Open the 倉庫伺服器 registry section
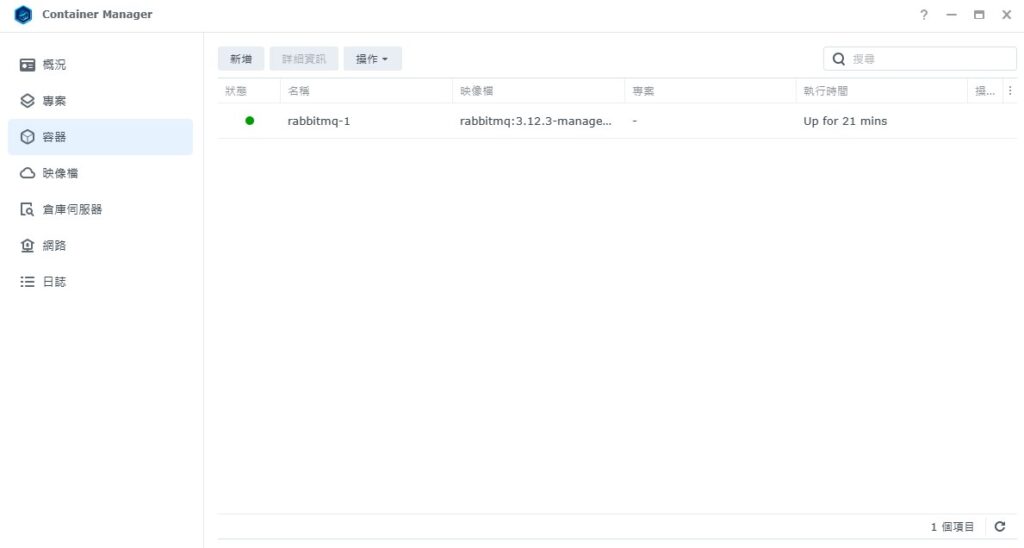This screenshot has width=1024, height=548. point(101,209)
